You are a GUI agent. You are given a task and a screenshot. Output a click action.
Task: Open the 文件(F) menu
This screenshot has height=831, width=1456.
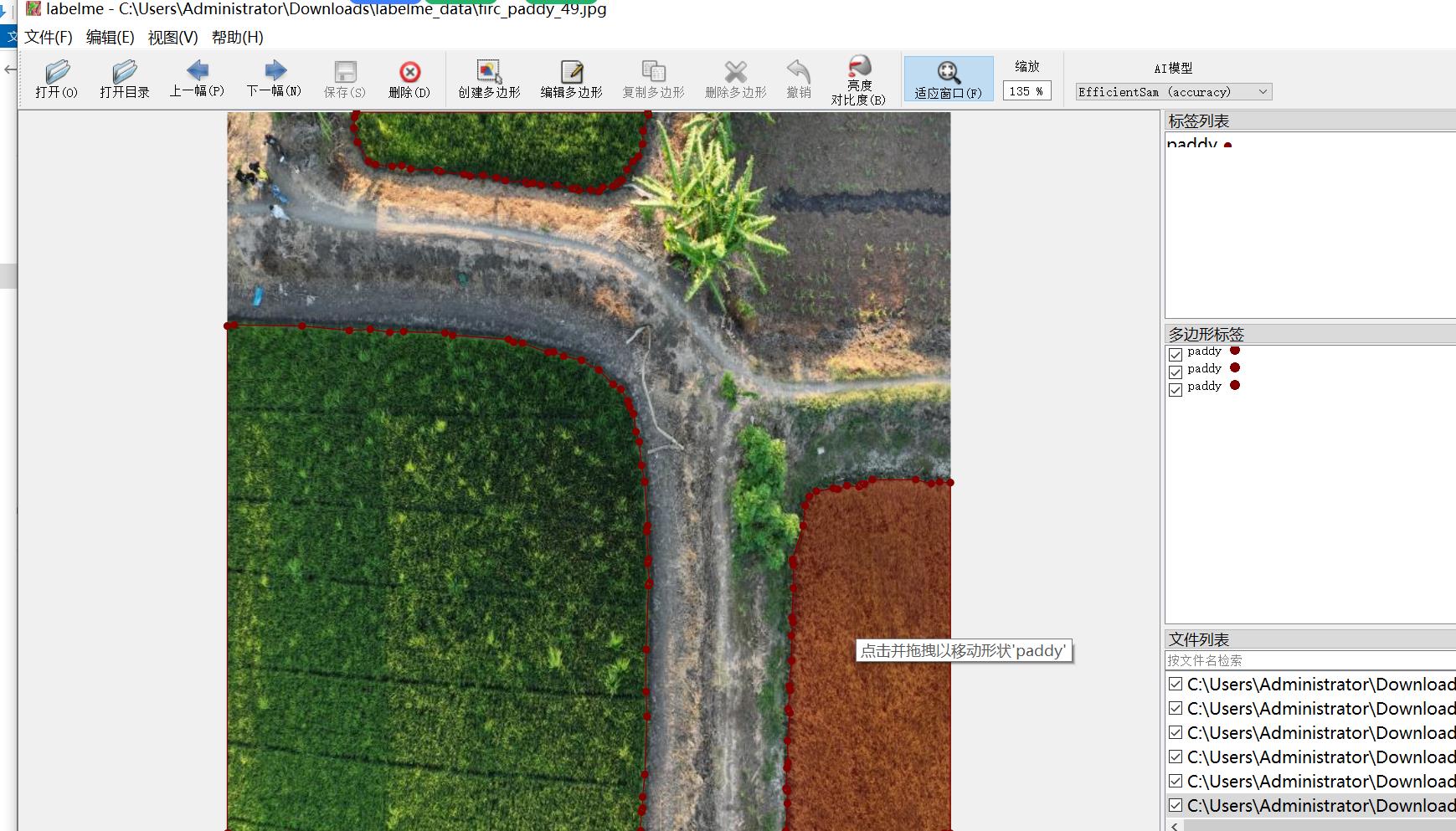pos(49,37)
